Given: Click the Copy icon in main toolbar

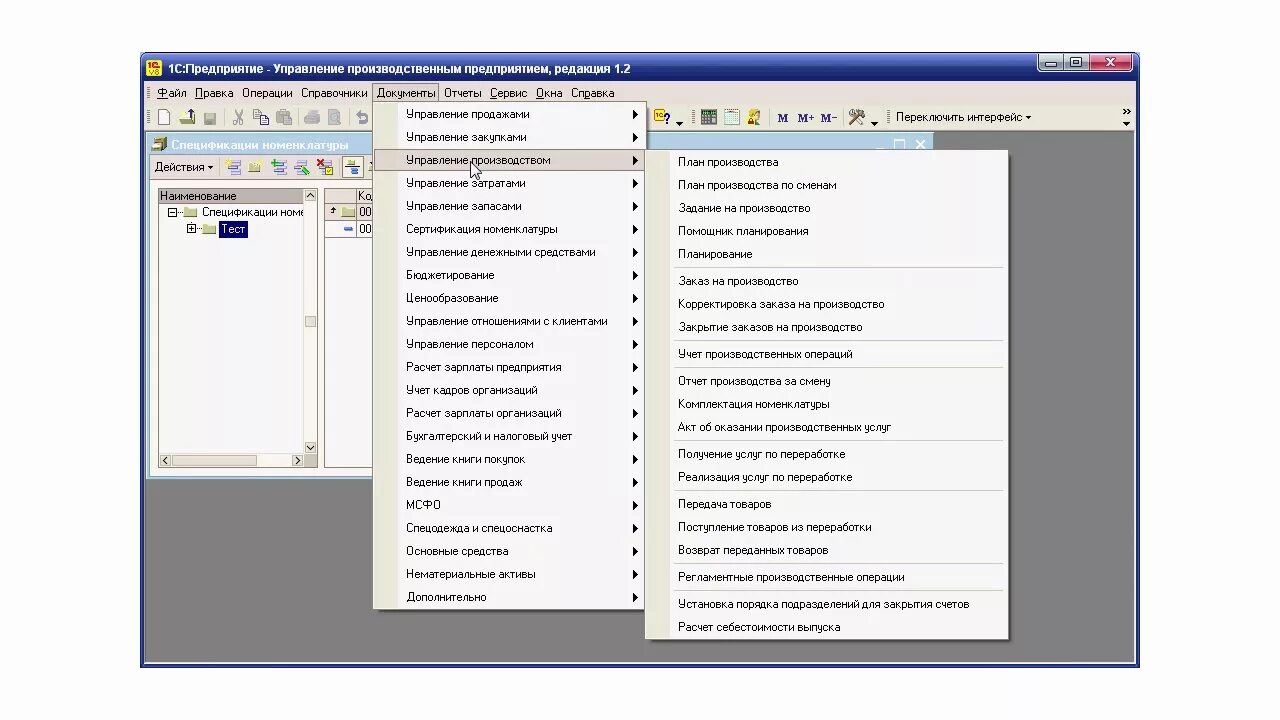Looking at the screenshot, I should pyautogui.click(x=261, y=117).
